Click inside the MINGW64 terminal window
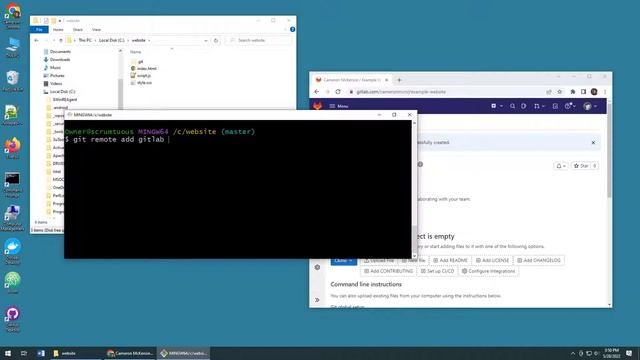Screen dimensions: 640x360 238,189
